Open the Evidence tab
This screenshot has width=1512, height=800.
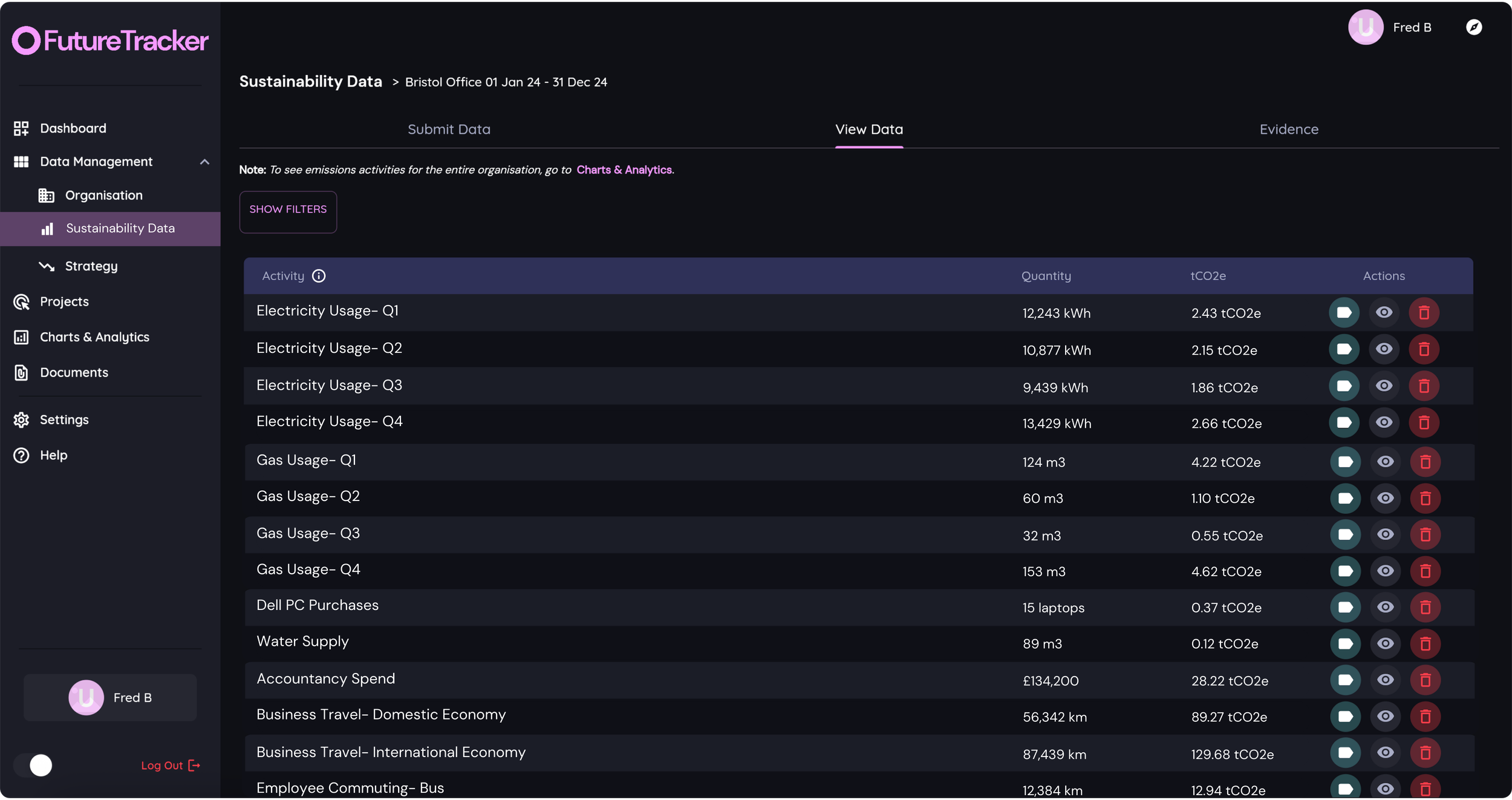pos(1288,130)
